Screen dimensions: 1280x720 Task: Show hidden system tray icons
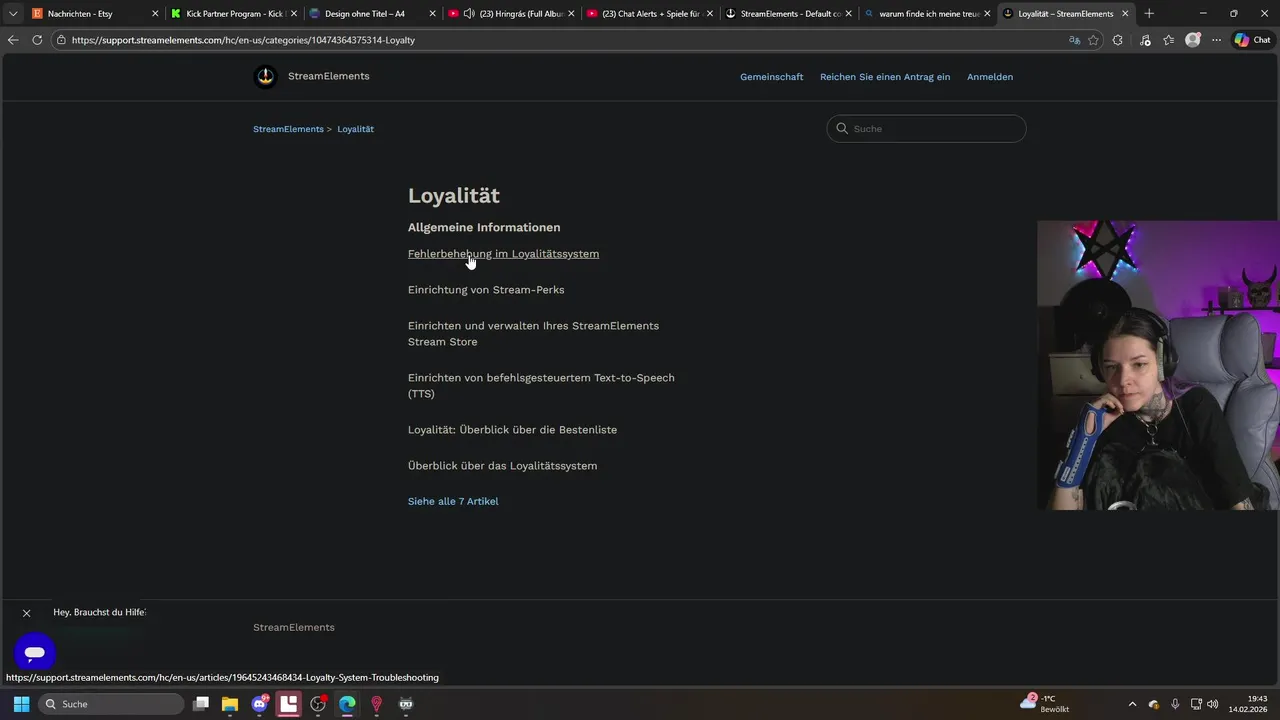click(x=1132, y=704)
